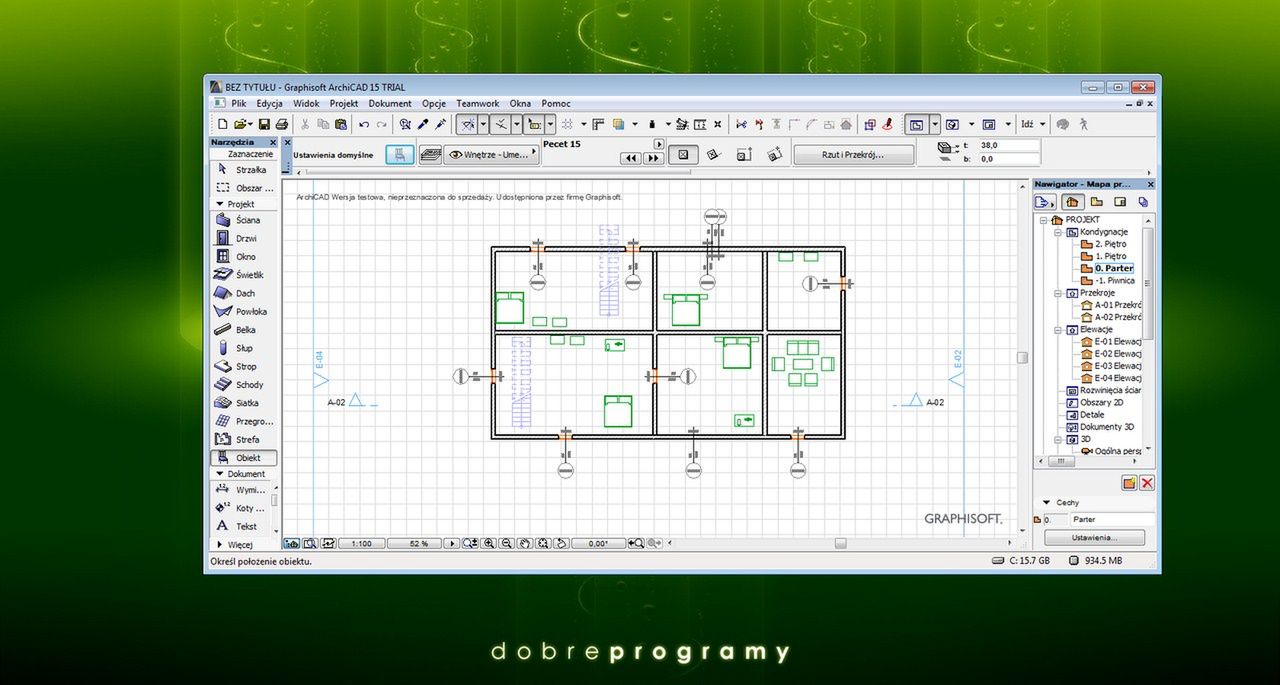Open the Wnętrze layer dropdown
Screen dimensions: 1280x685
[x=492, y=155]
